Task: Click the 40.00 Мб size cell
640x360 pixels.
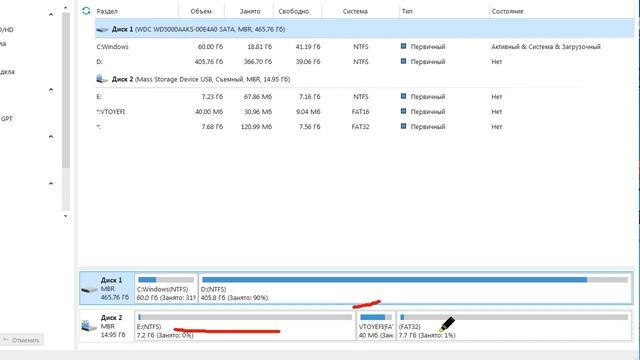Action: [x=209, y=111]
